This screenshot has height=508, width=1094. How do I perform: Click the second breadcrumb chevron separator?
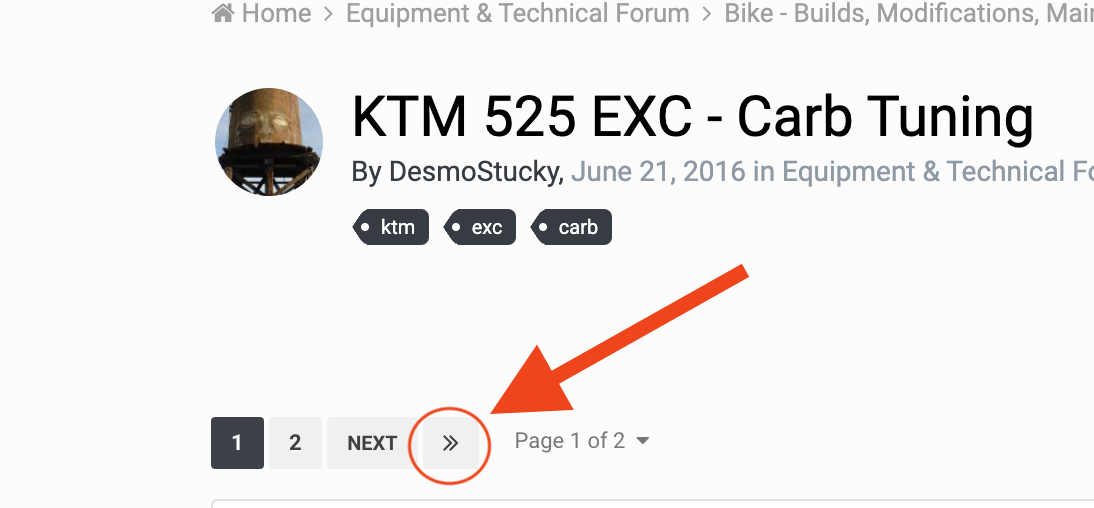coord(707,13)
